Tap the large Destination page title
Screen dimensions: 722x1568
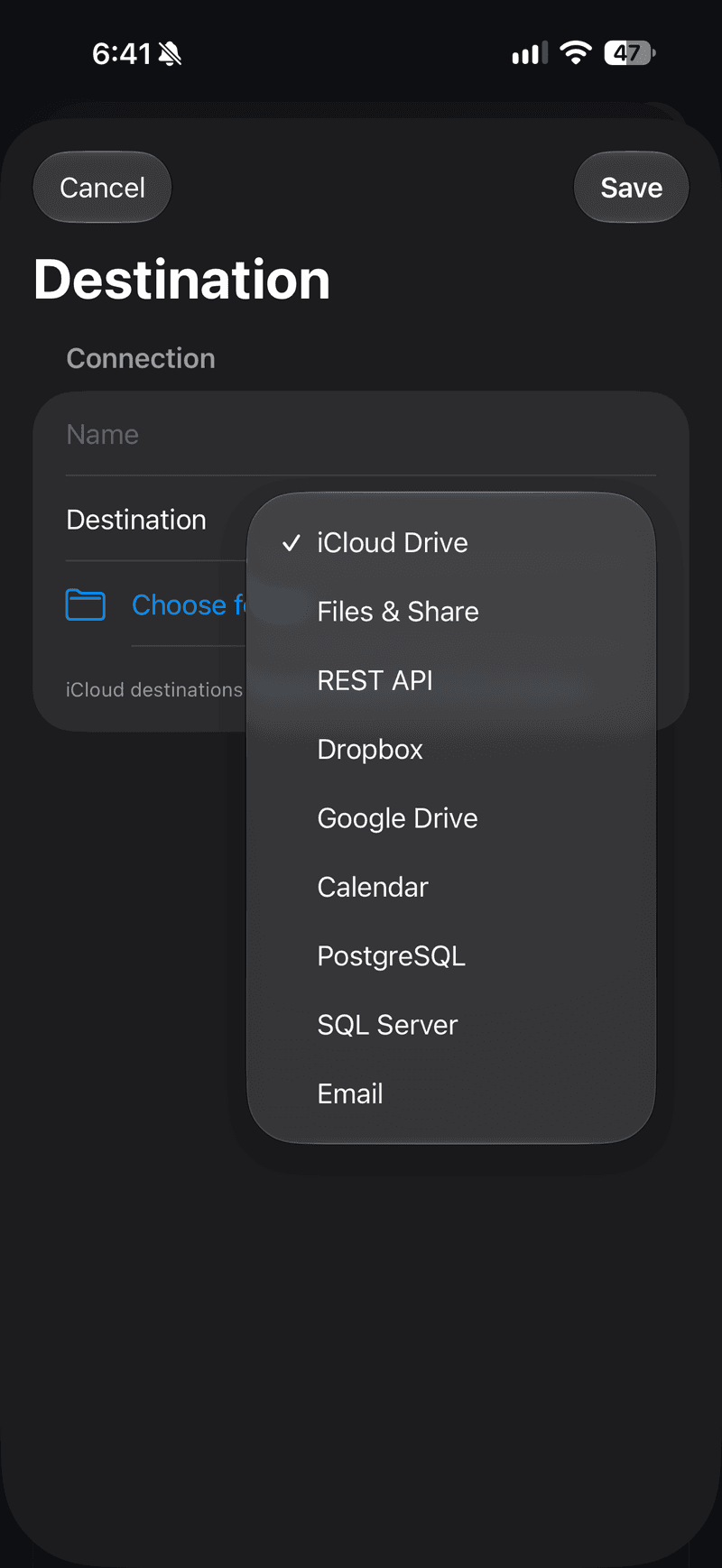point(182,279)
